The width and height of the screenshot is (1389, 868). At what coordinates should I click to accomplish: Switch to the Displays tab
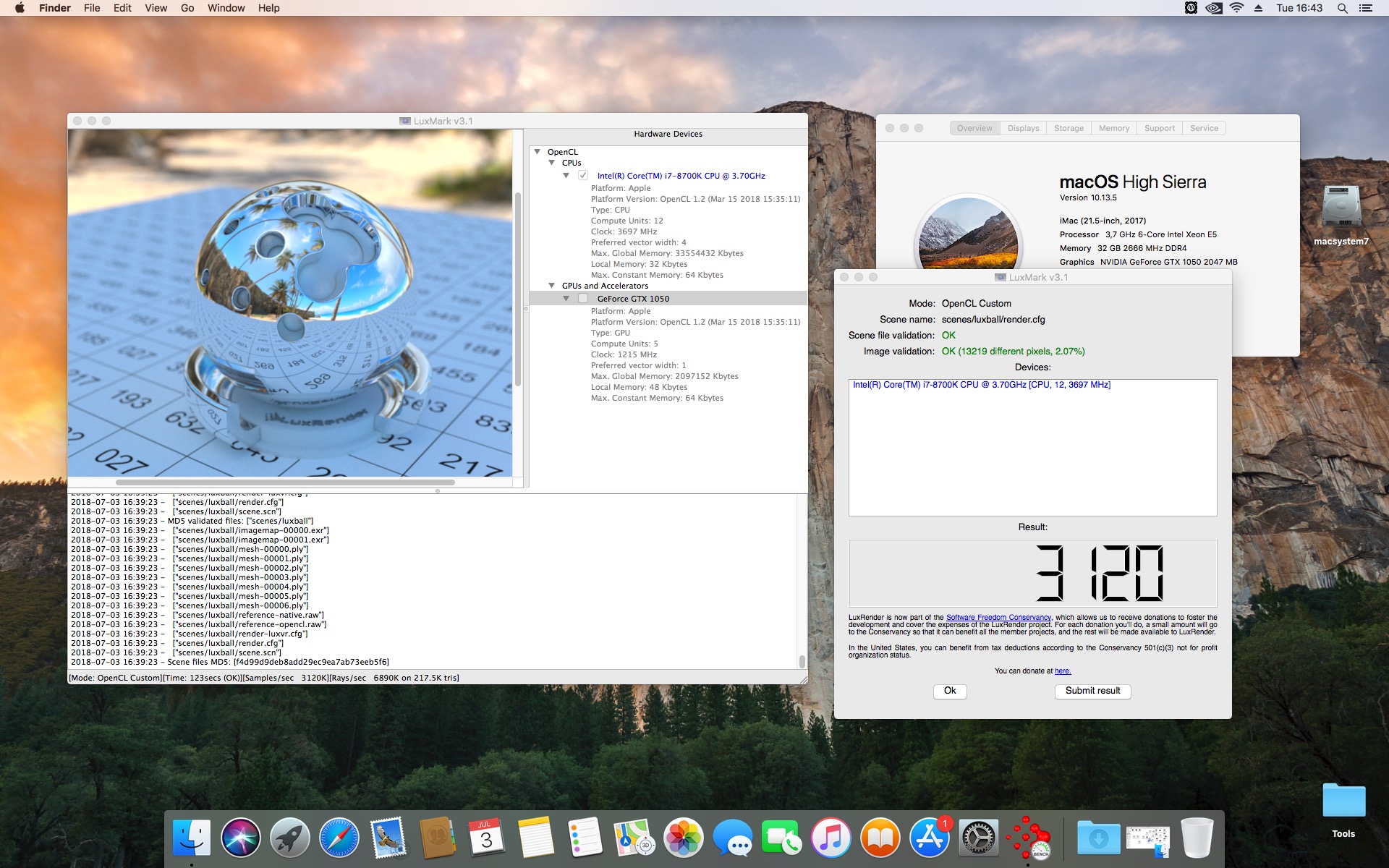point(1023,128)
